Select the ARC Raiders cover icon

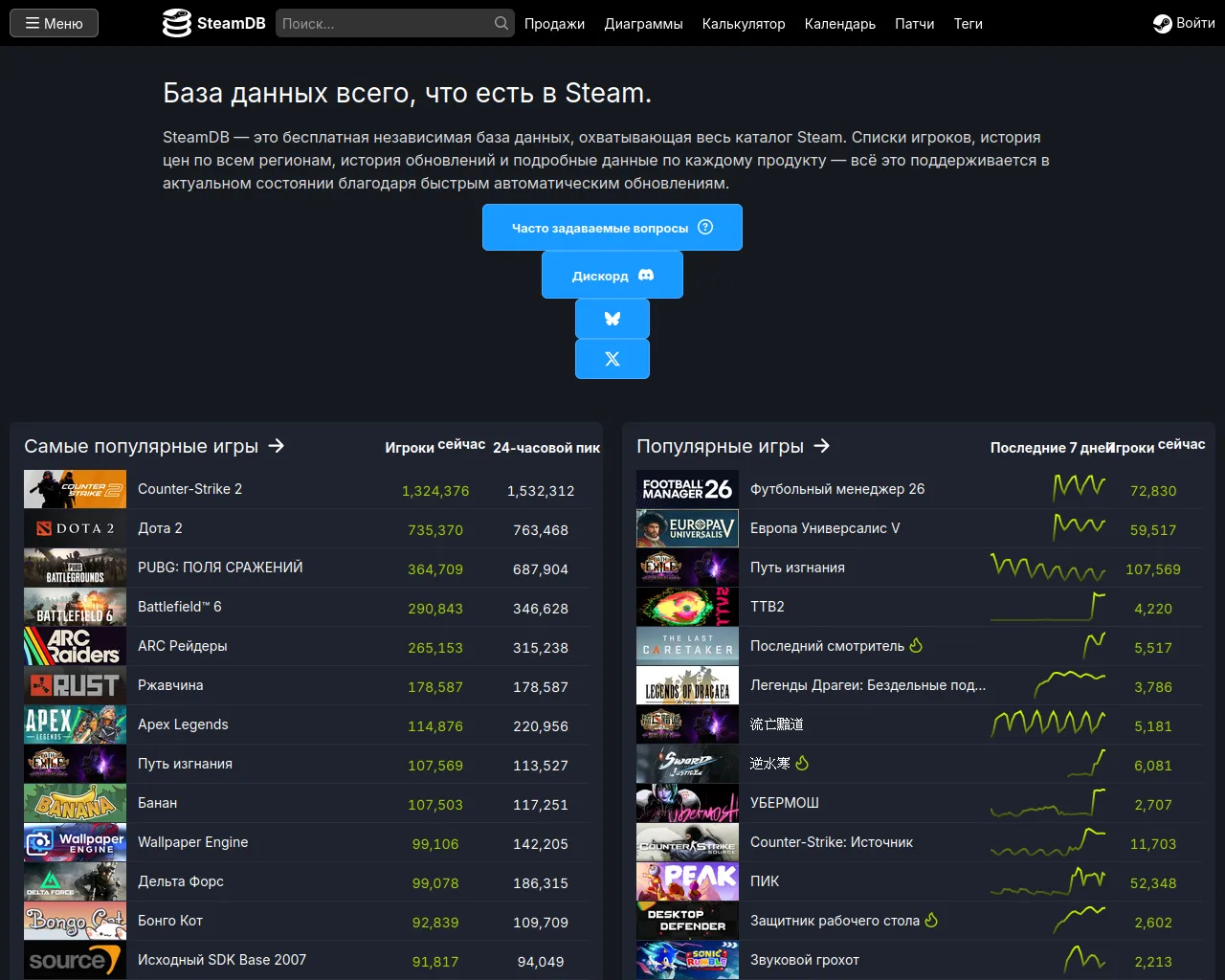pyautogui.click(x=75, y=646)
